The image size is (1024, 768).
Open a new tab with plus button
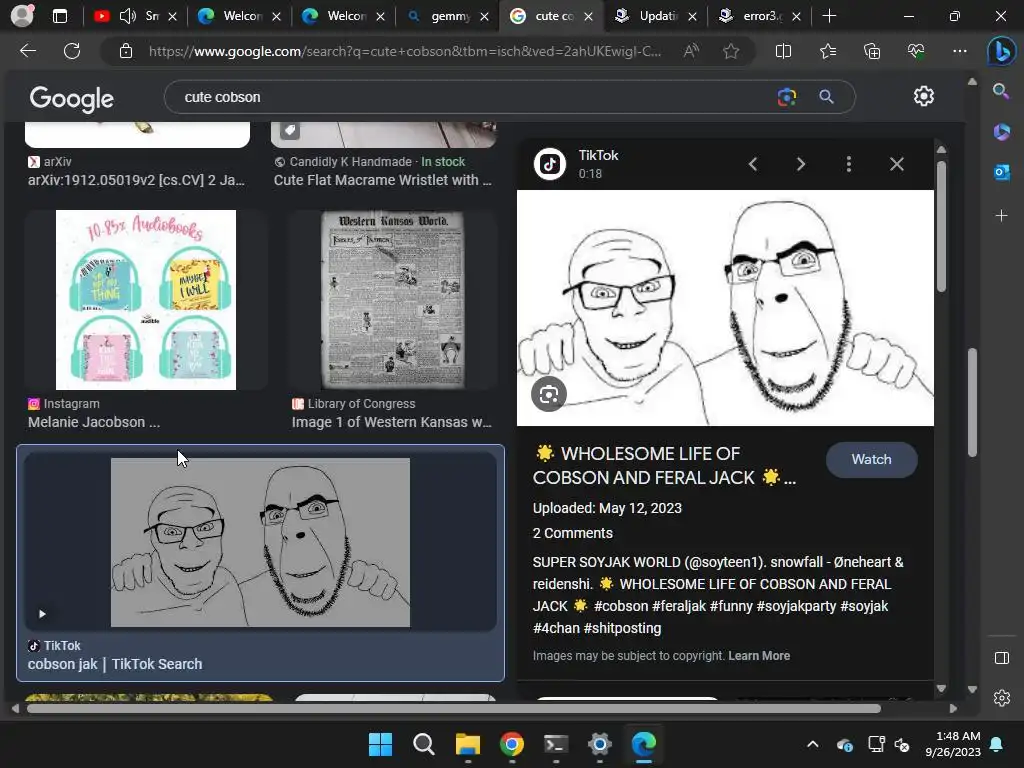[x=829, y=16]
